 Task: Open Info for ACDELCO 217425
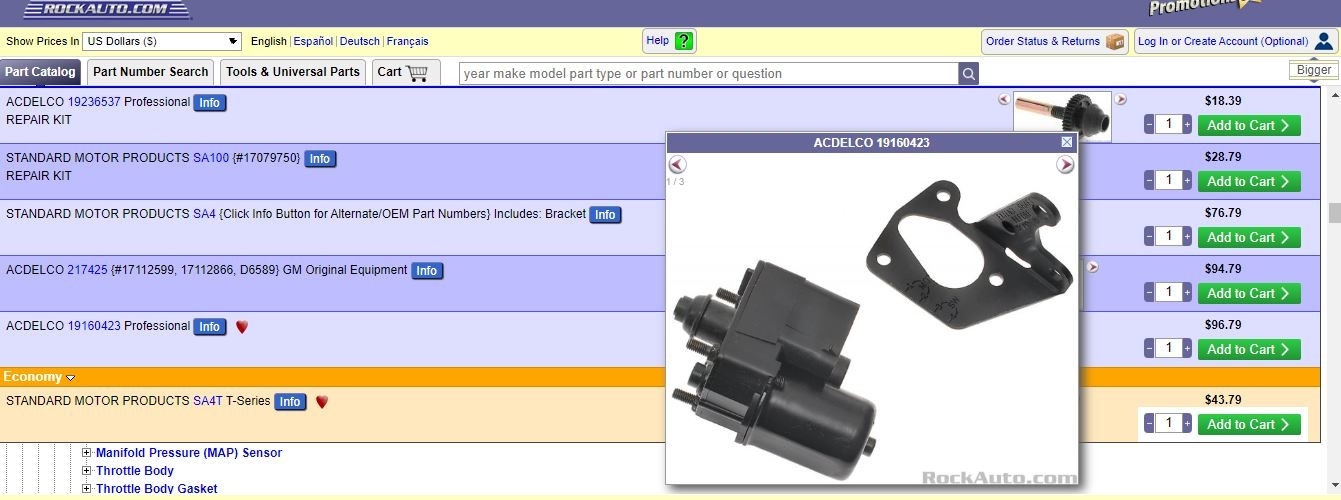[x=426, y=271]
